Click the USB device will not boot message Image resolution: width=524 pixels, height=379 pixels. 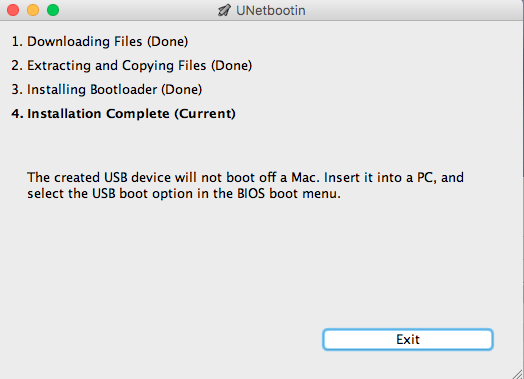tap(245, 177)
